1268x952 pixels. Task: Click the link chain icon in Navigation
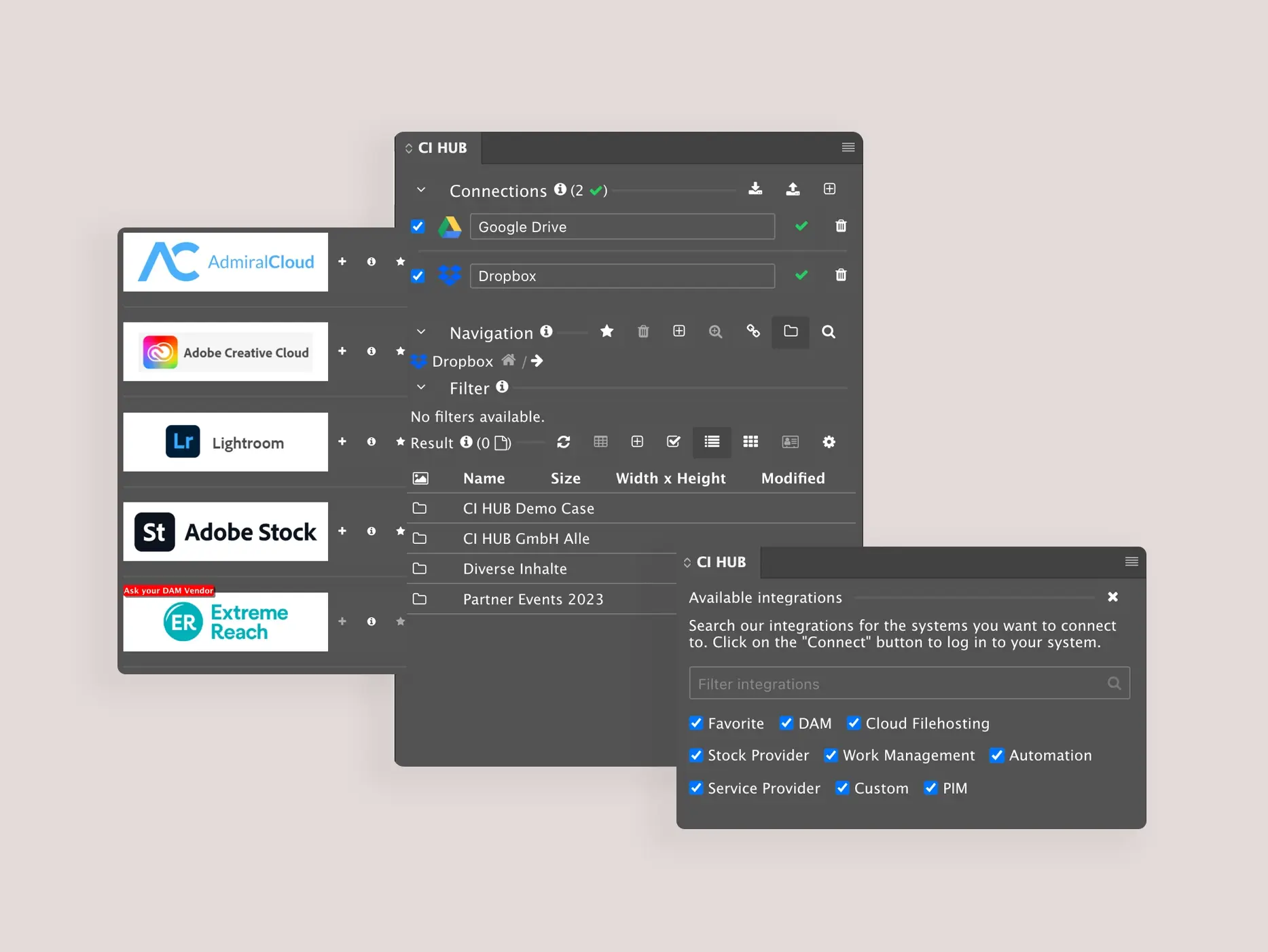(x=753, y=331)
